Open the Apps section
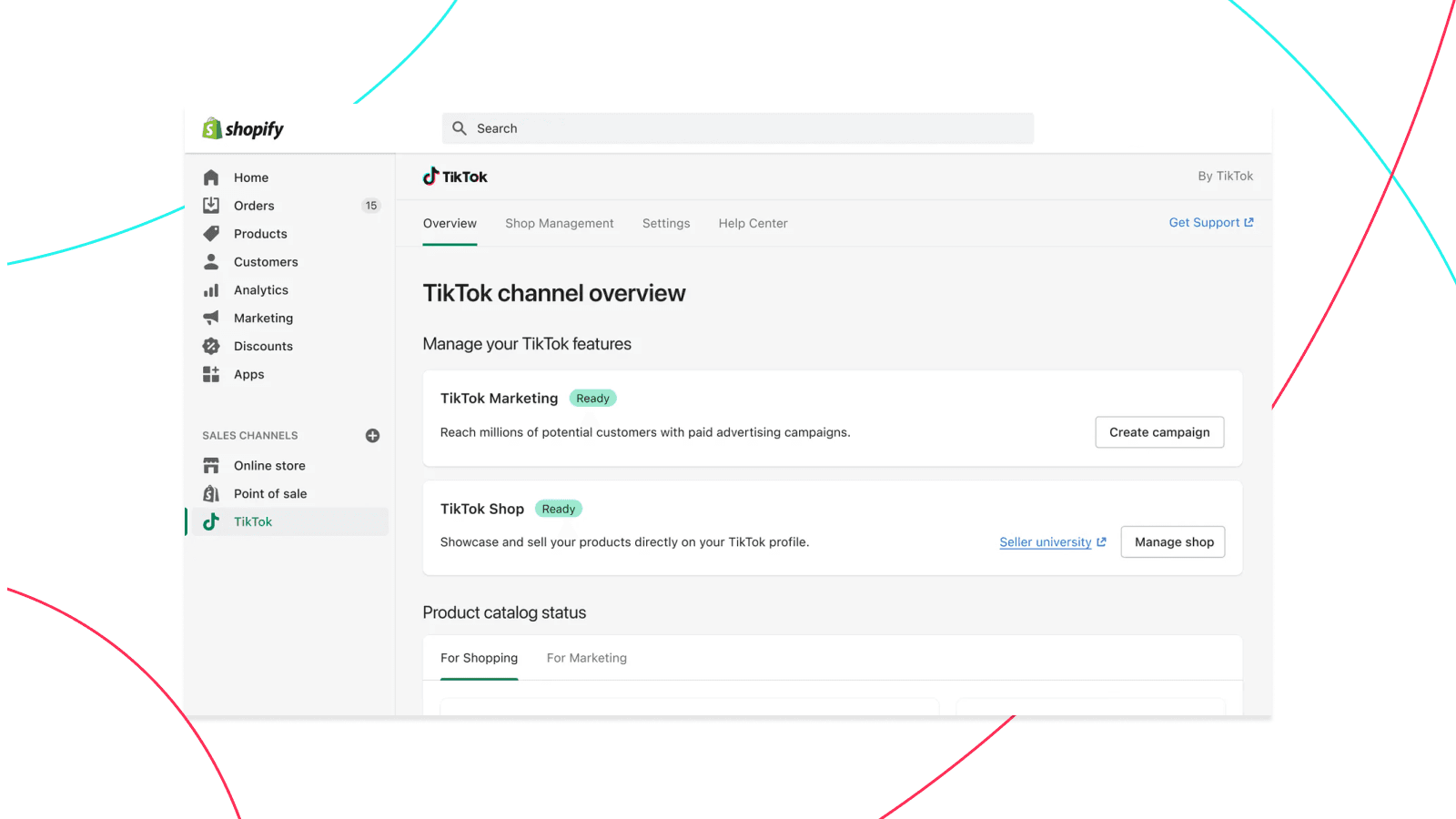 248,374
